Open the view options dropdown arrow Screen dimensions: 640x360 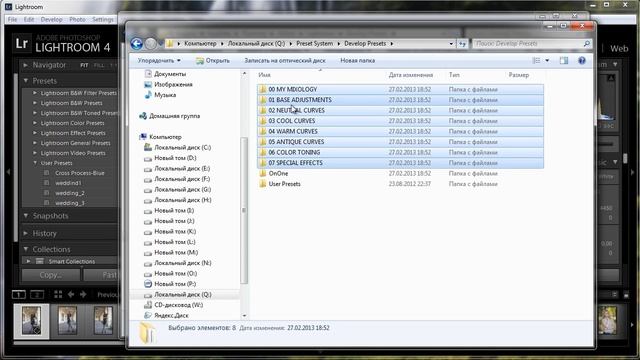pos(547,60)
